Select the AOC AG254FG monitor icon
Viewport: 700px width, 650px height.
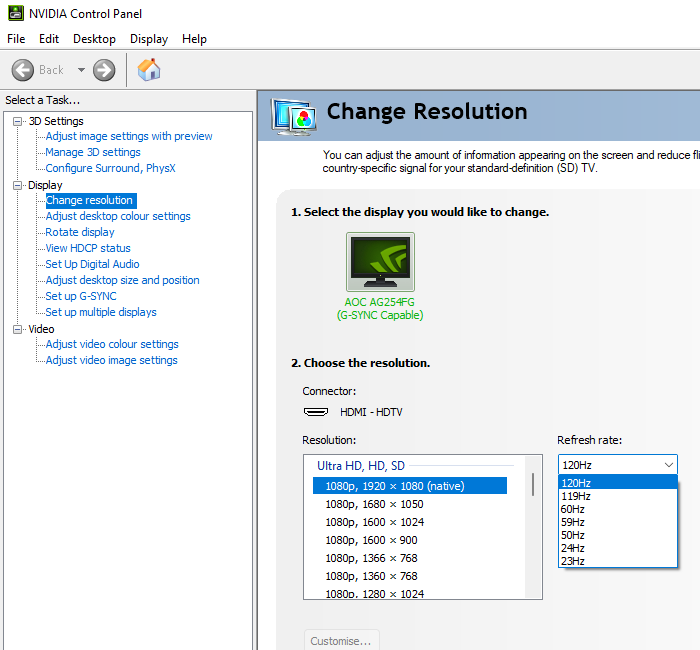380,262
